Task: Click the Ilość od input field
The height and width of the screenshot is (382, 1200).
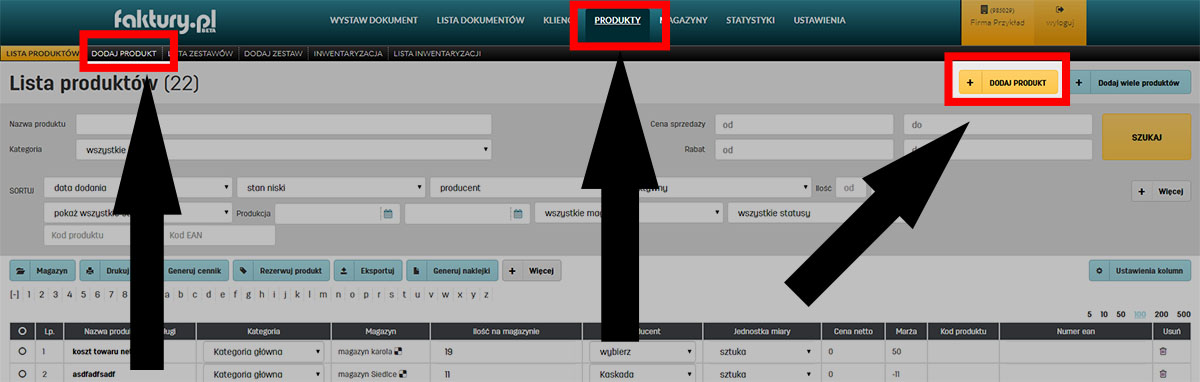Action: click(x=850, y=187)
